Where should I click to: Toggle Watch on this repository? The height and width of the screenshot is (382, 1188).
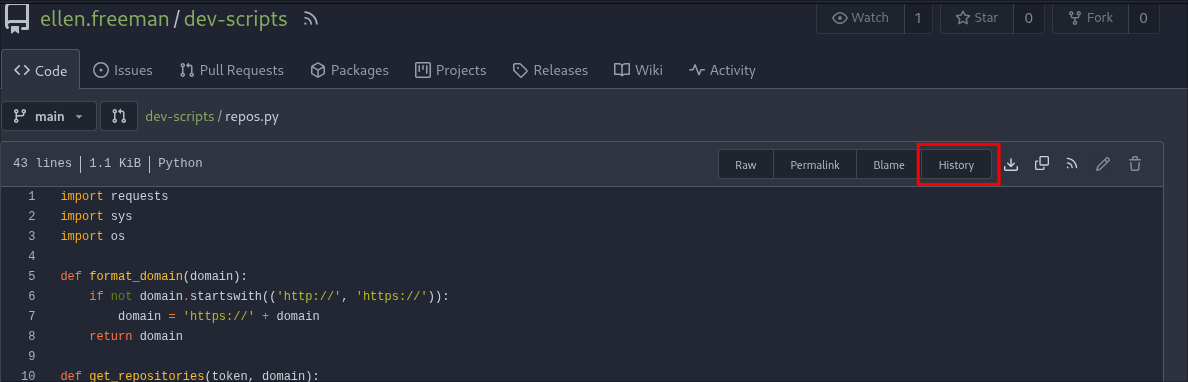(x=860, y=18)
